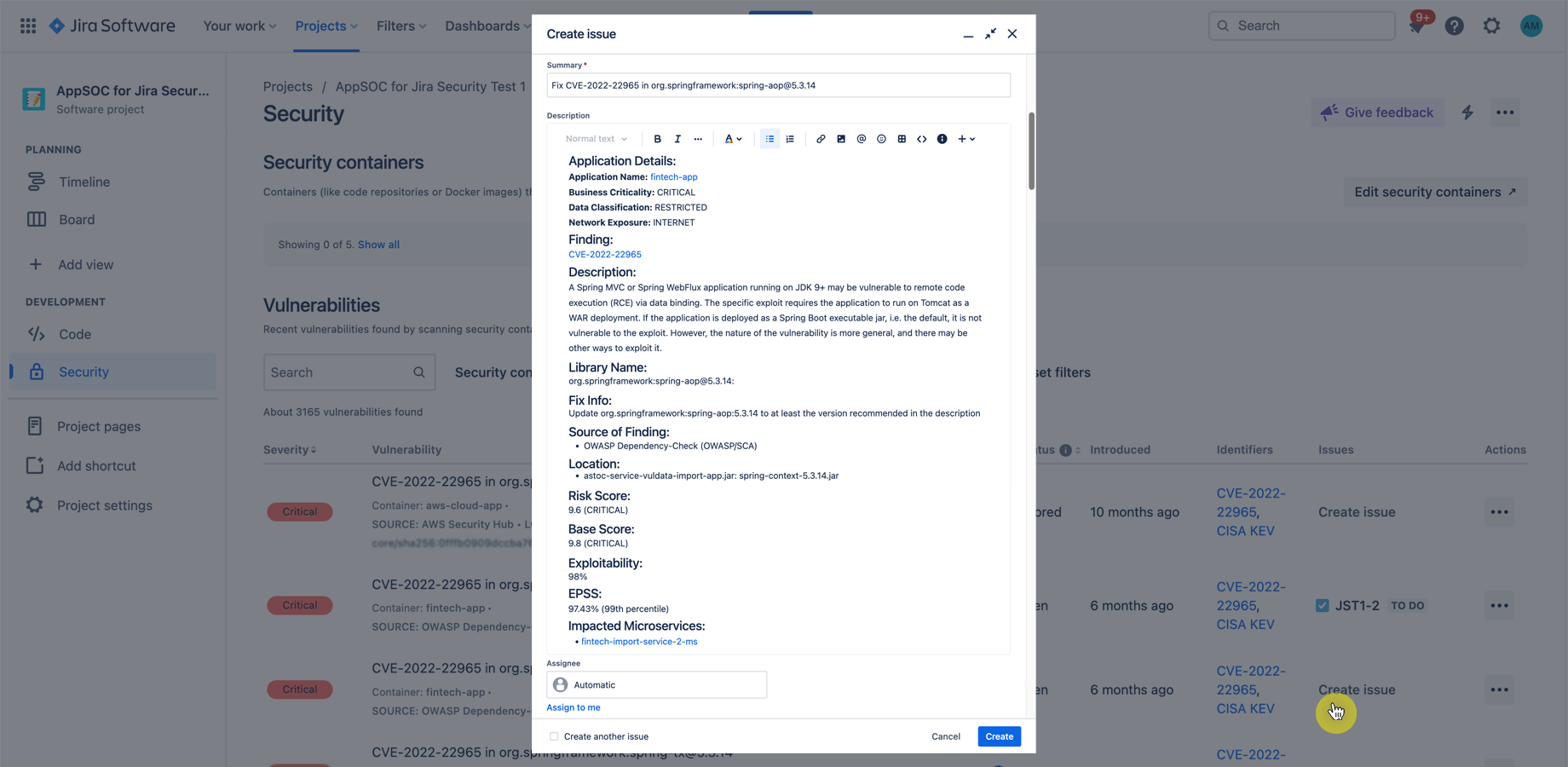Expand the Dashboards menu
The image size is (1568, 767).
pyautogui.click(x=487, y=26)
